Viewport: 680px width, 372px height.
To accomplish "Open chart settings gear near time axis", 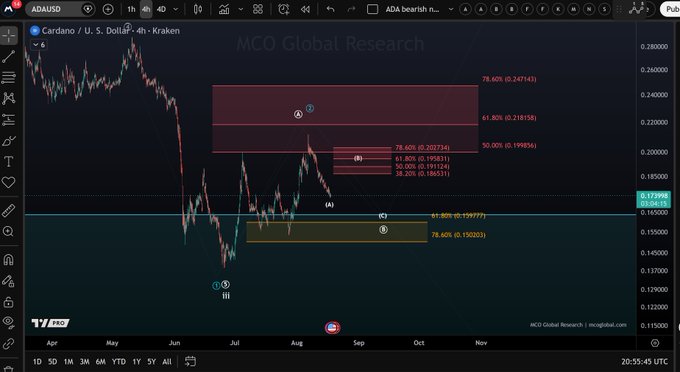I will 655,343.
